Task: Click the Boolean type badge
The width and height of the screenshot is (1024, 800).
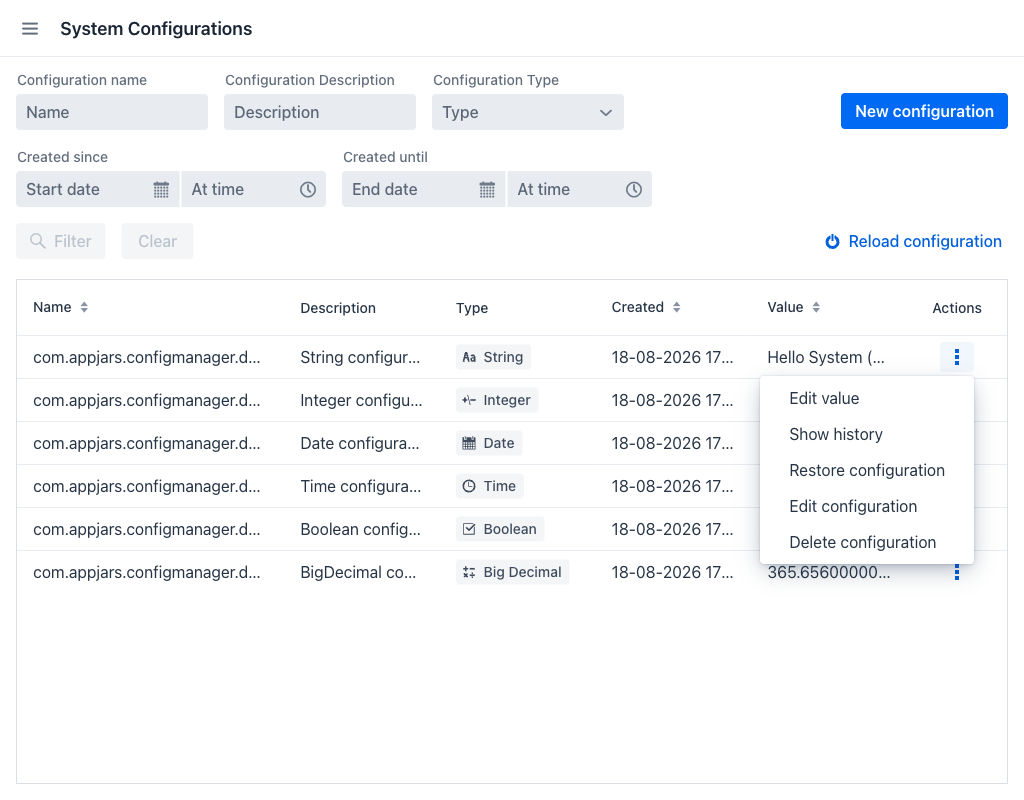Action: coord(500,530)
